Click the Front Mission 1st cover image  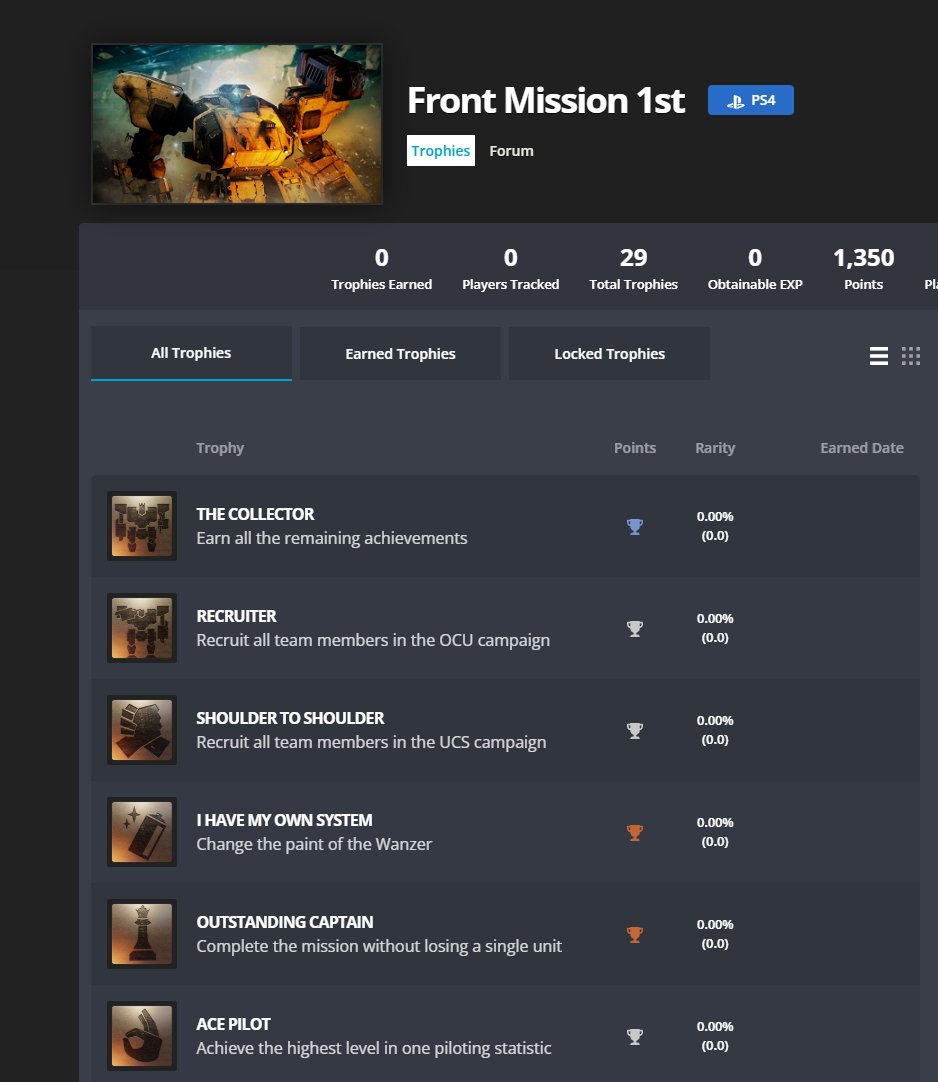[237, 124]
